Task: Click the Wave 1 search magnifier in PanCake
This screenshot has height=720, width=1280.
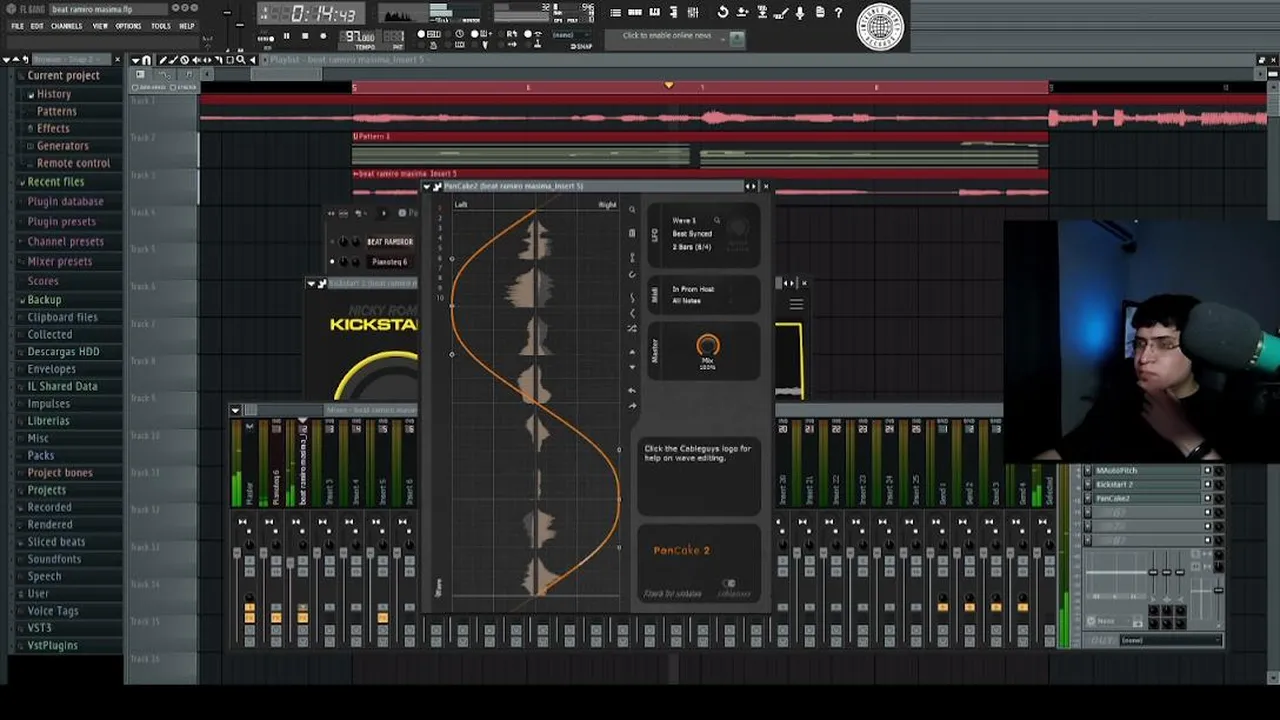Action: pyautogui.click(x=717, y=220)
